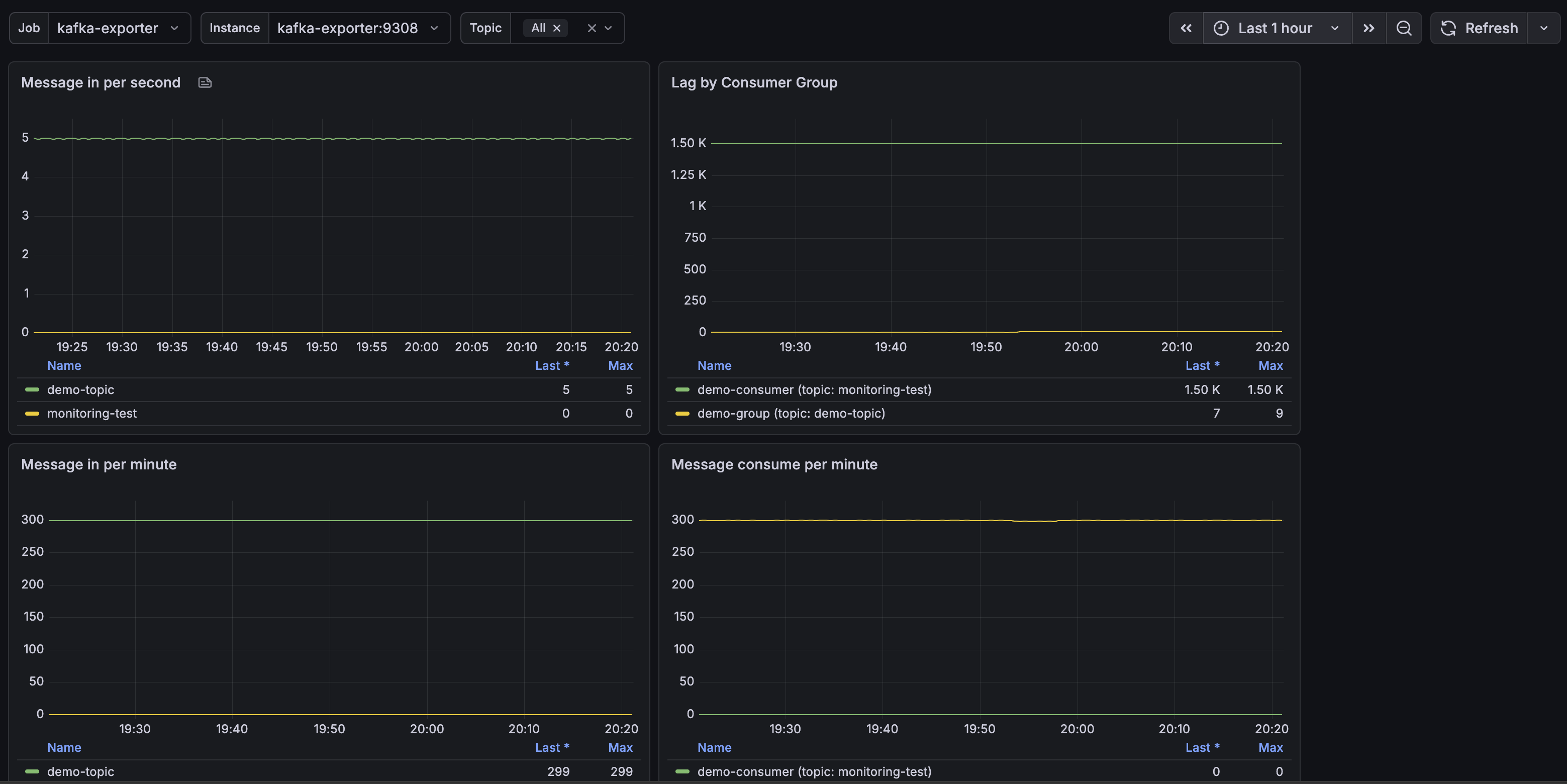Click the Message in per minute panel title
Screen dimensions: 1567x784
99,465
